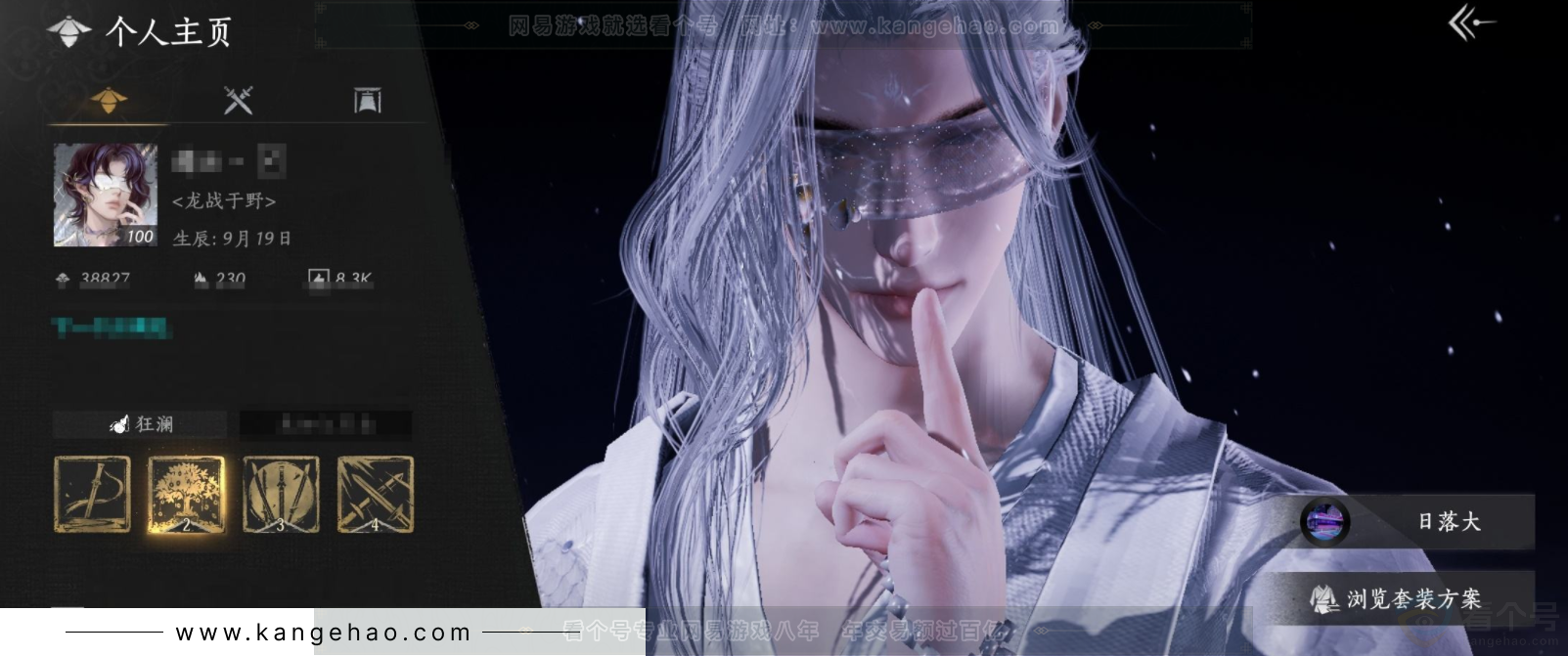This screenshot has width=1568, height=656.
Task: Select the golden hat profile tab
Action: [109, 100]
